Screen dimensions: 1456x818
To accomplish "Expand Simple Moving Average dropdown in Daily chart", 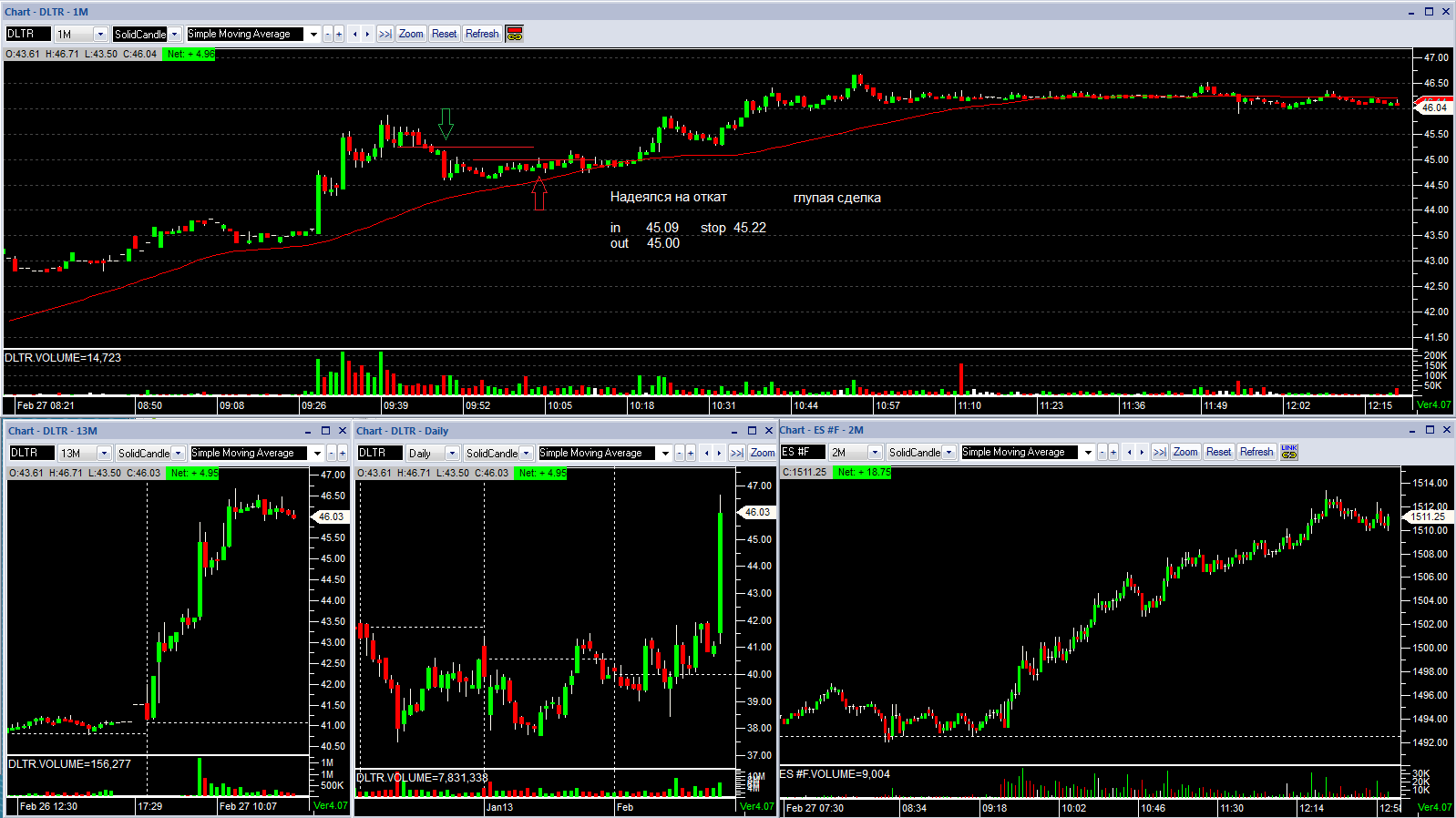I will (665, 453).
